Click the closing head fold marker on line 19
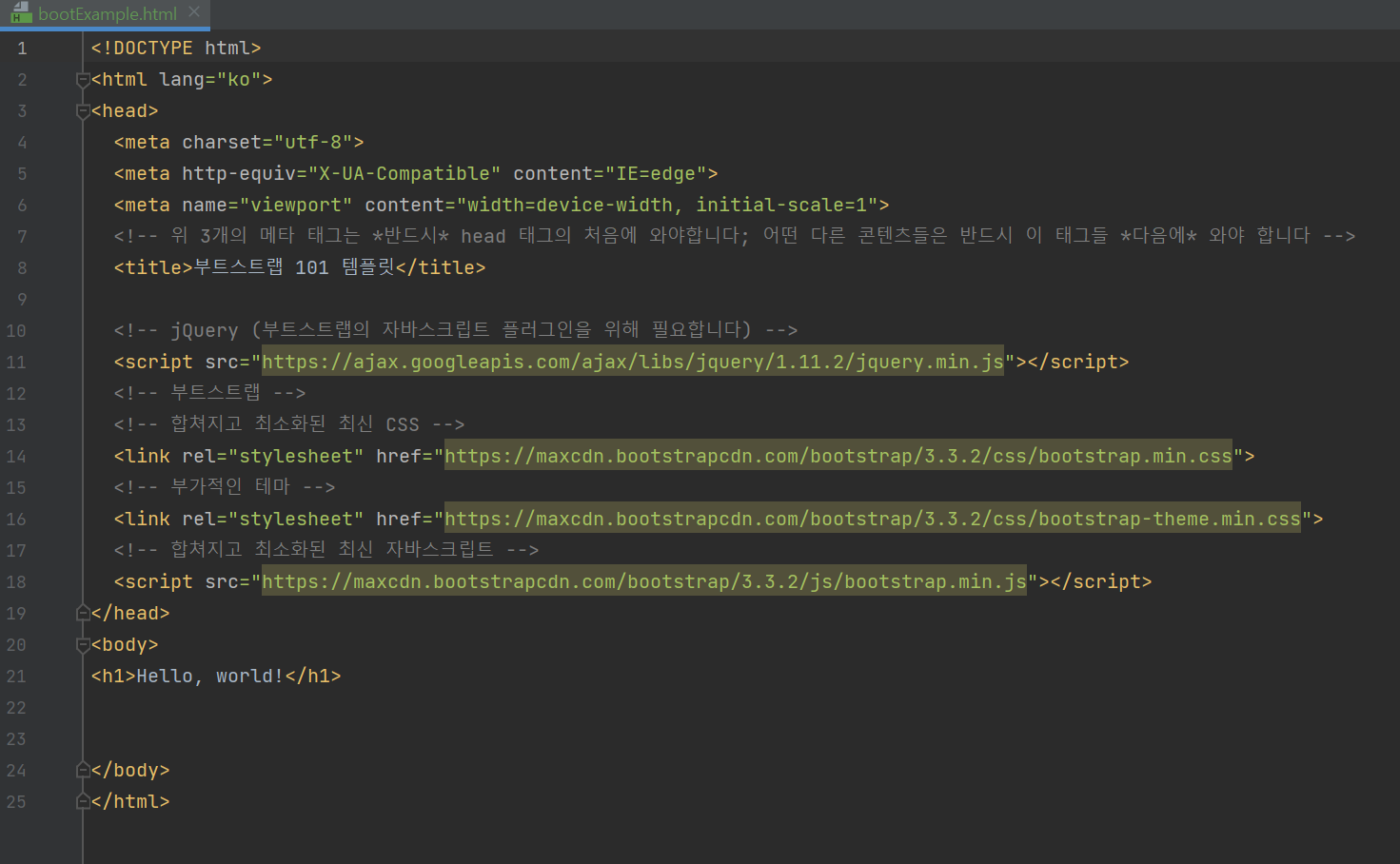Viewport: 1400px width, 864px height. (x=83, y=614)
